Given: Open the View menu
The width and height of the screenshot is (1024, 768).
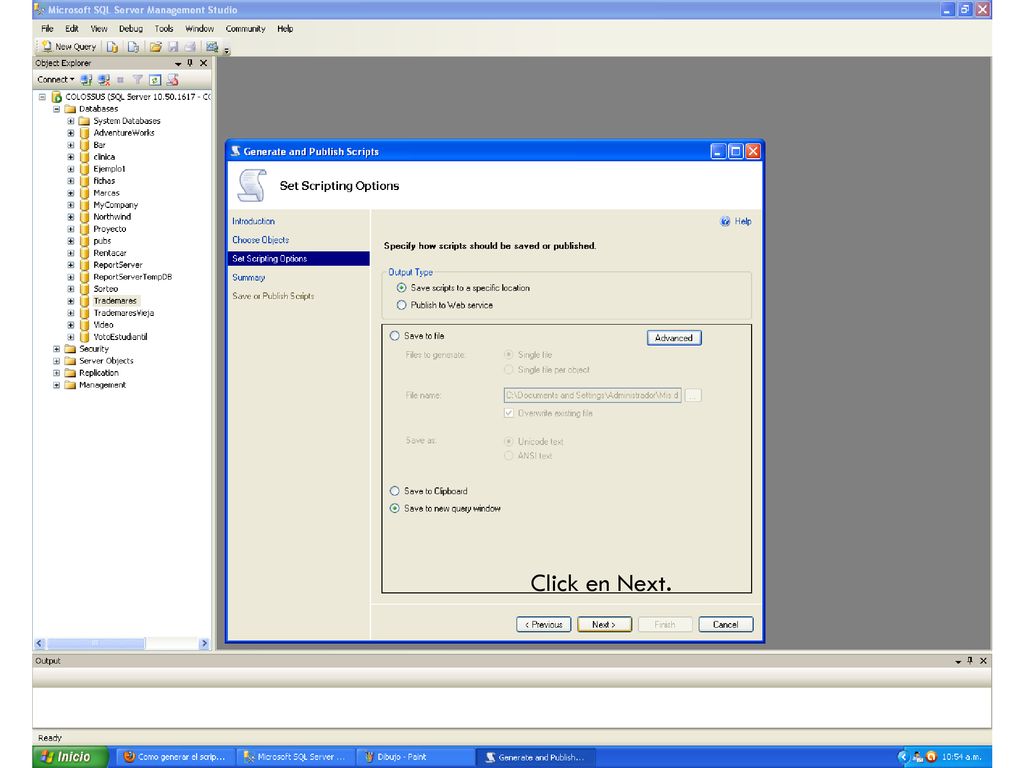Looking at the screenshot, I should pyautogui.click(x=99, y=29).
